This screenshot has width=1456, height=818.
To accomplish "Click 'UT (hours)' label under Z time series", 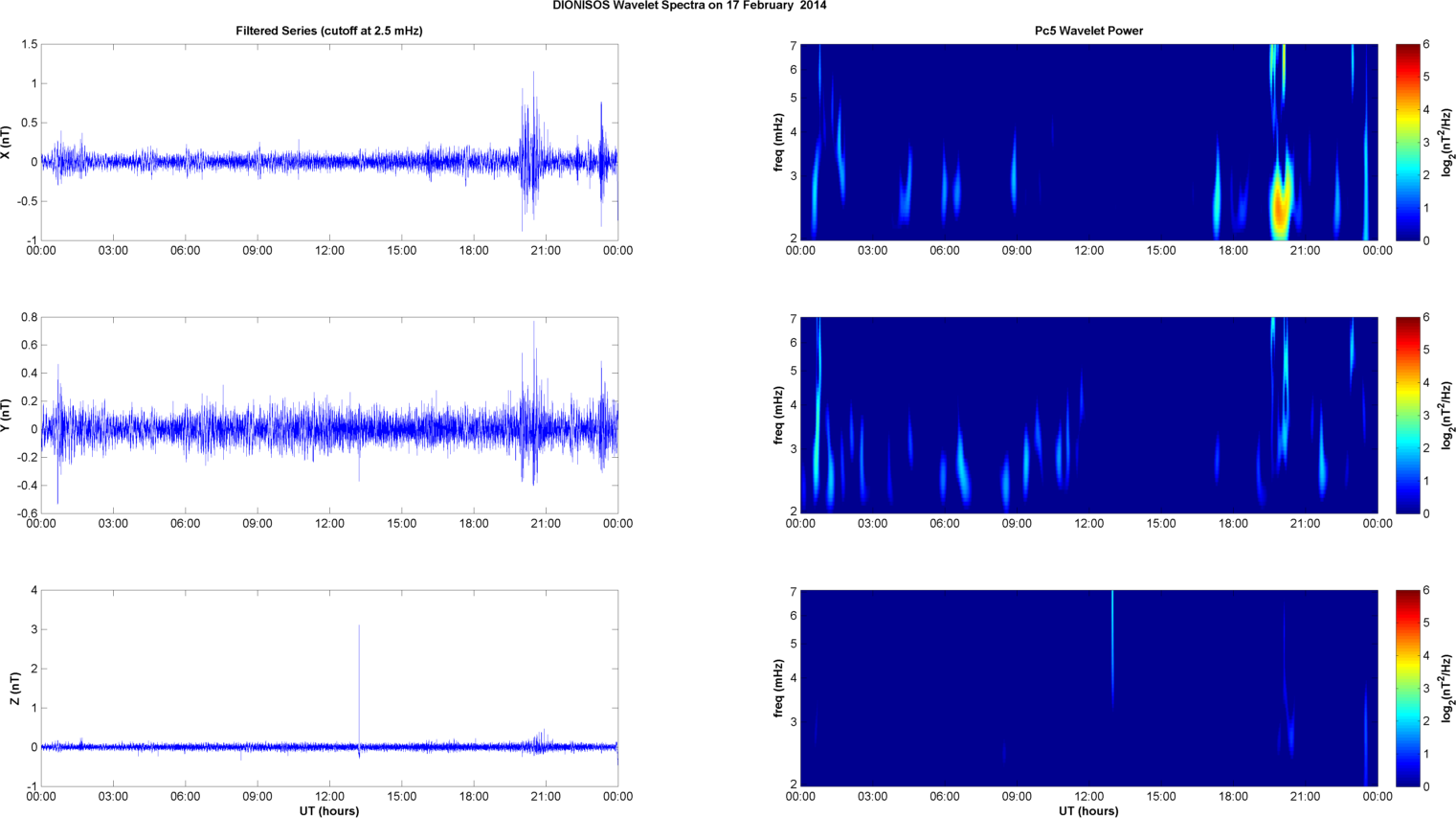I will [329, 811].
